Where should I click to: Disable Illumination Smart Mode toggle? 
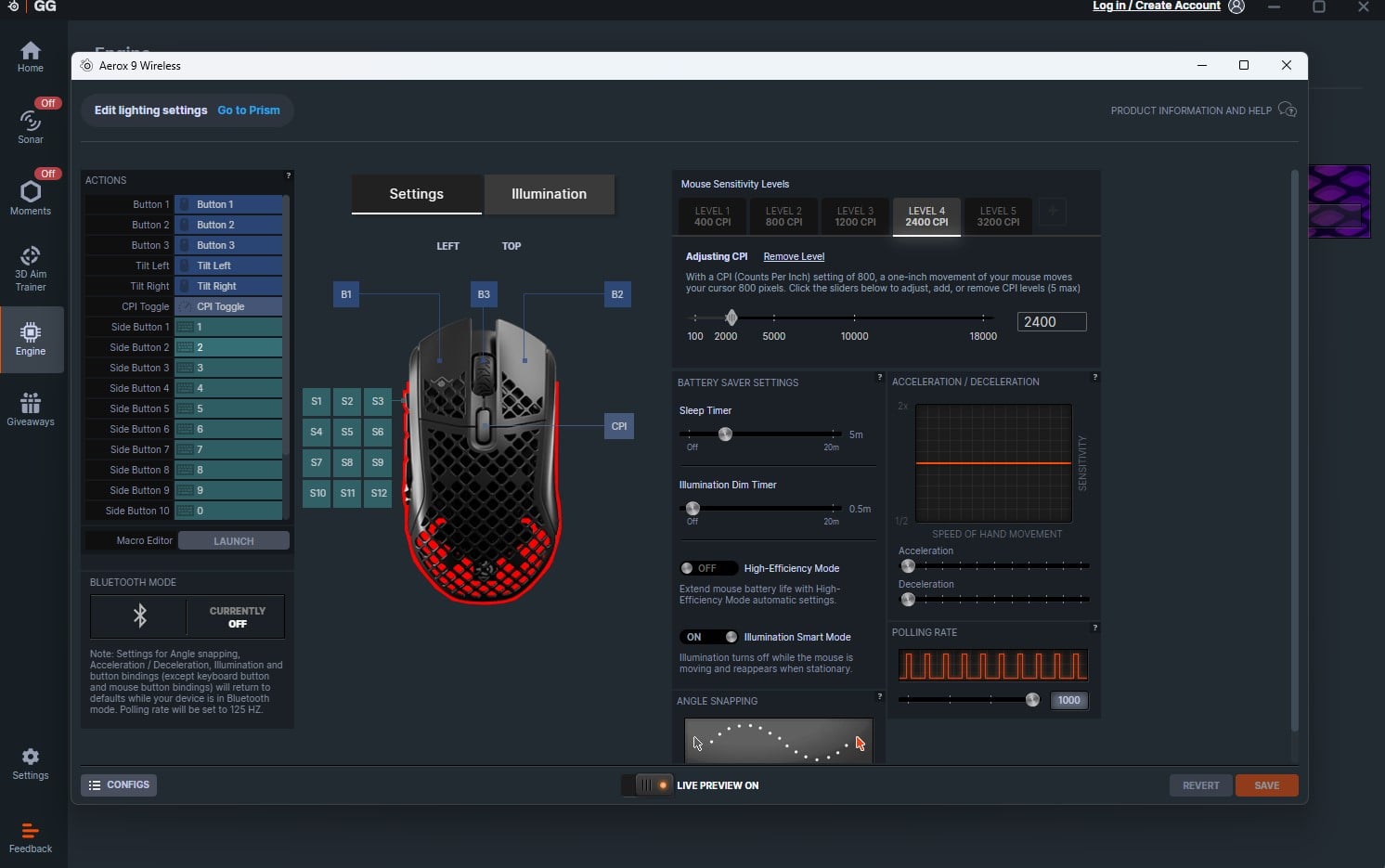tap(707, 637)
